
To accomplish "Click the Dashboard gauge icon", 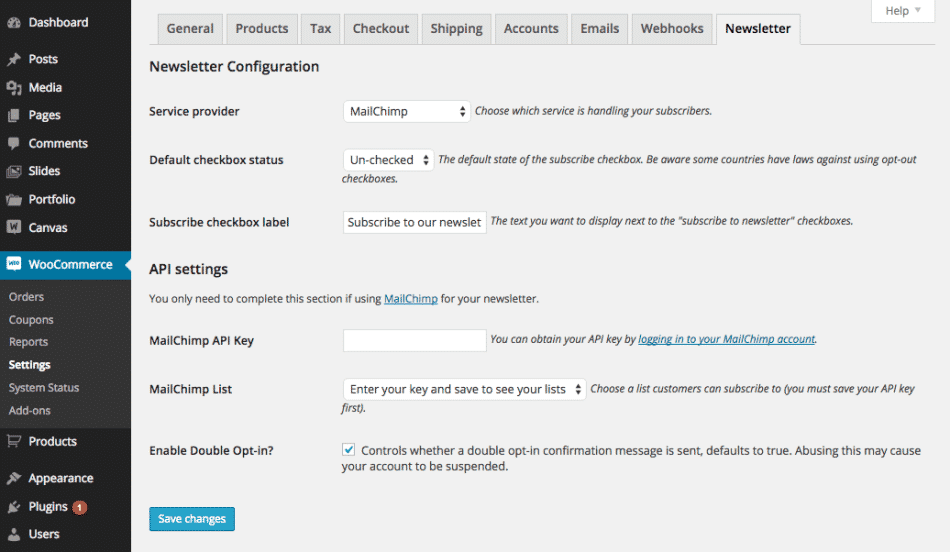I will (14, 23).
